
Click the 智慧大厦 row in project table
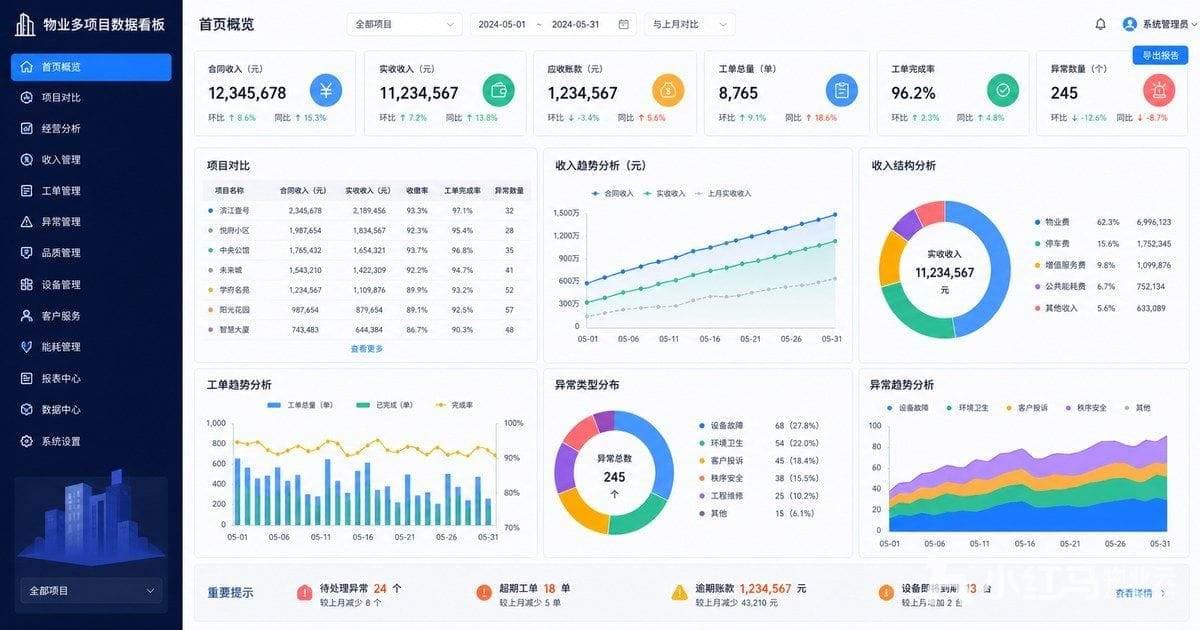[x=366, y=329]
